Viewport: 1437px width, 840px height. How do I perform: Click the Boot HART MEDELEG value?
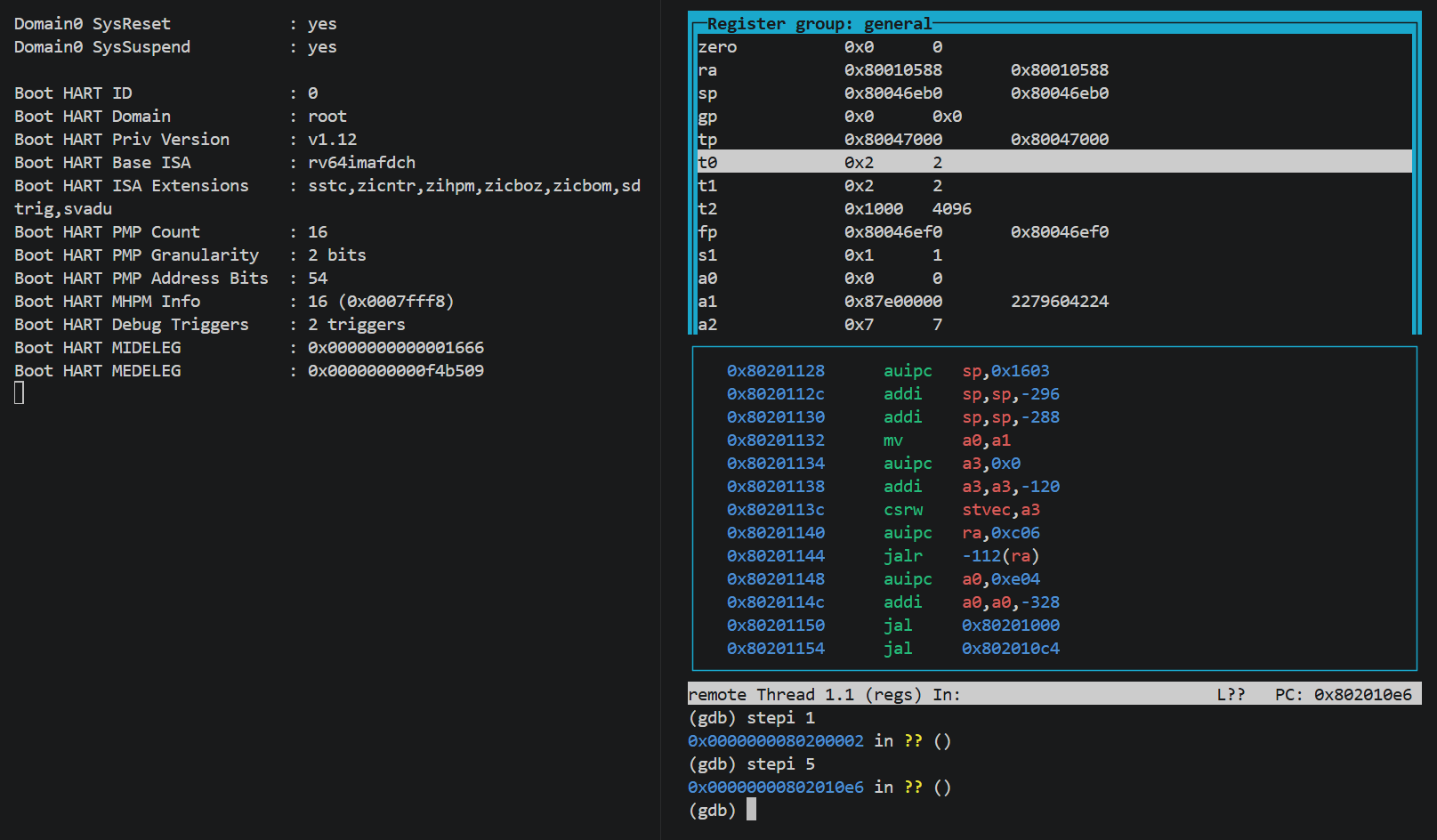395,370
